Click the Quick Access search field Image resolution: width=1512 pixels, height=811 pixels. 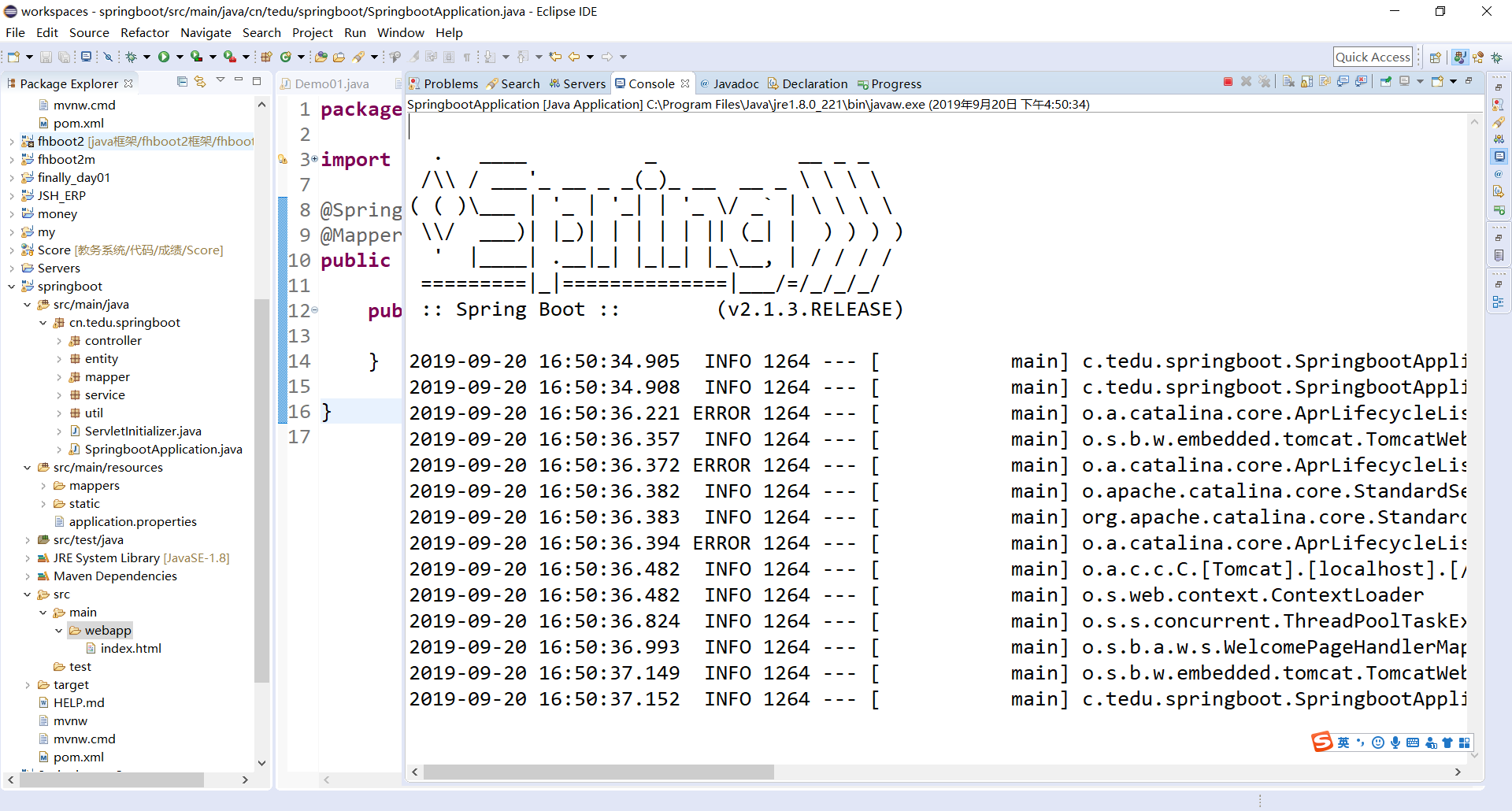pyautogui.click(x=1373, y=57)
